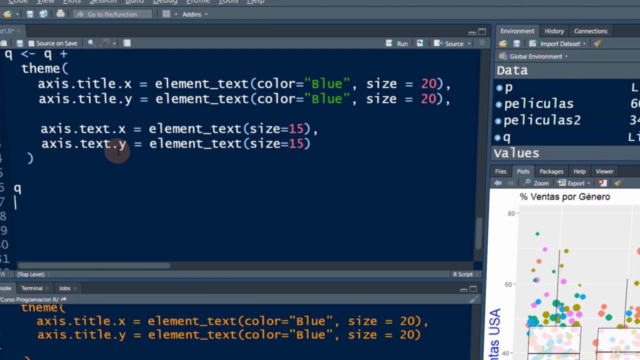Expand the q object row
This screenshot has width=640, height=360.
[498, 138]
